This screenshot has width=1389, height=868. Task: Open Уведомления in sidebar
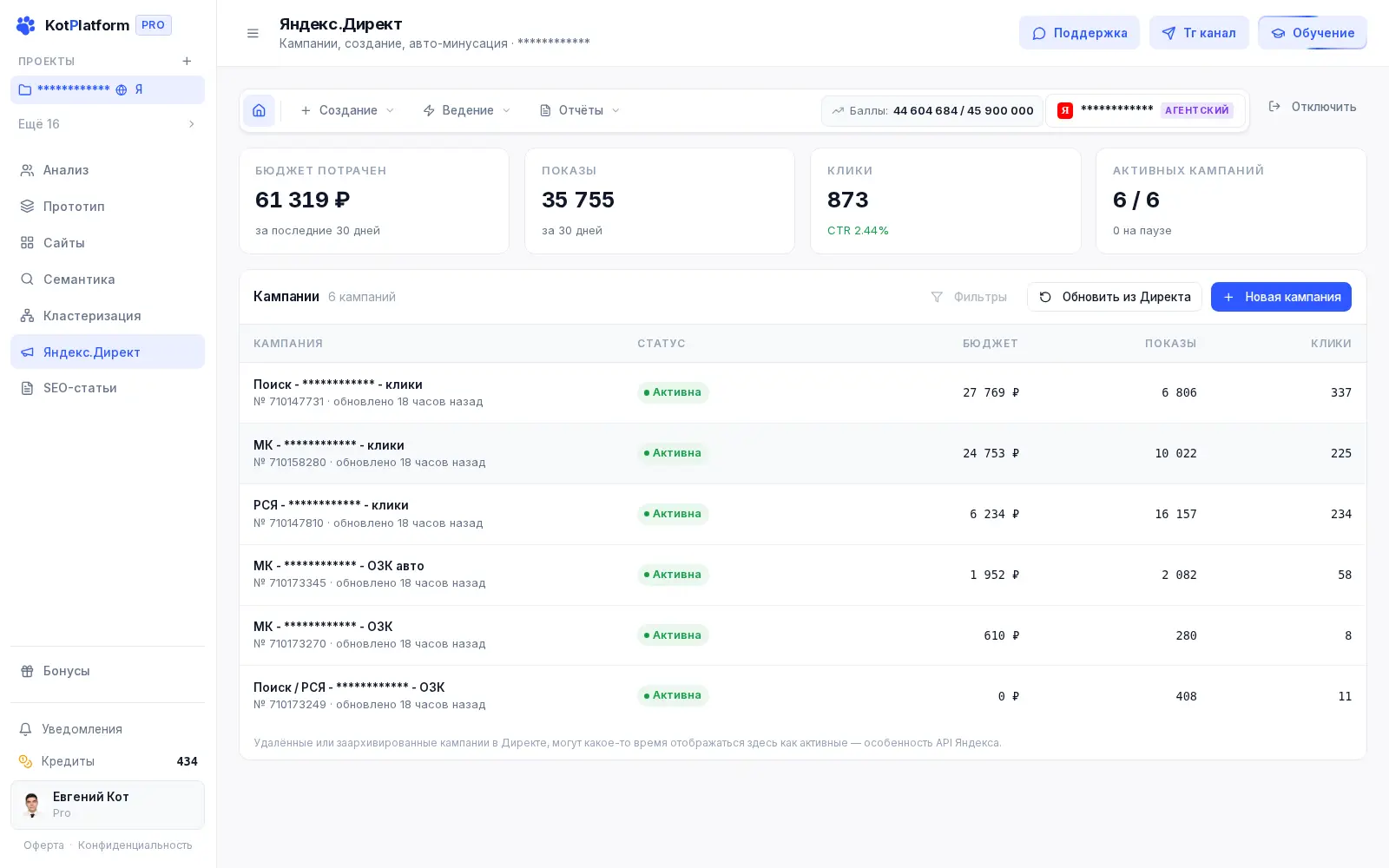108,729
